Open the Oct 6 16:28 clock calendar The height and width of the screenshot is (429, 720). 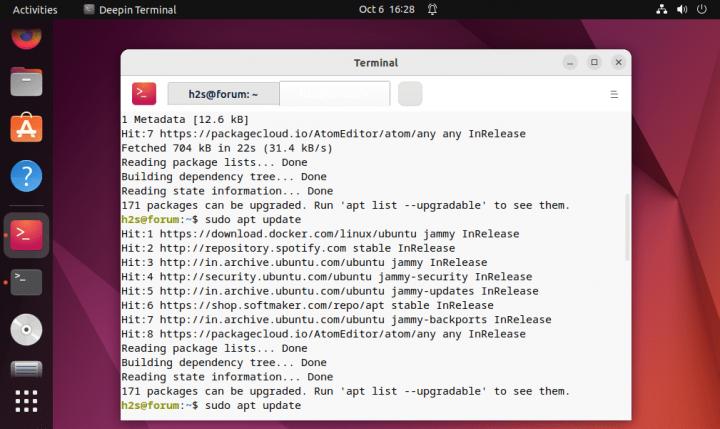pyautogui.click(x=386, y=10)
